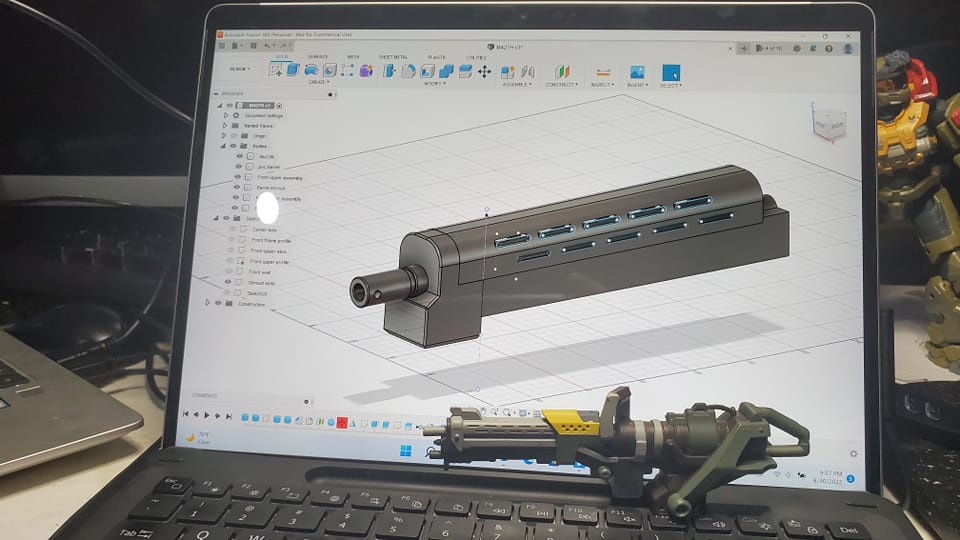Switch to the Plastic tab
The width and height of the screenshot is (960, 540).
tap(437, 58)
